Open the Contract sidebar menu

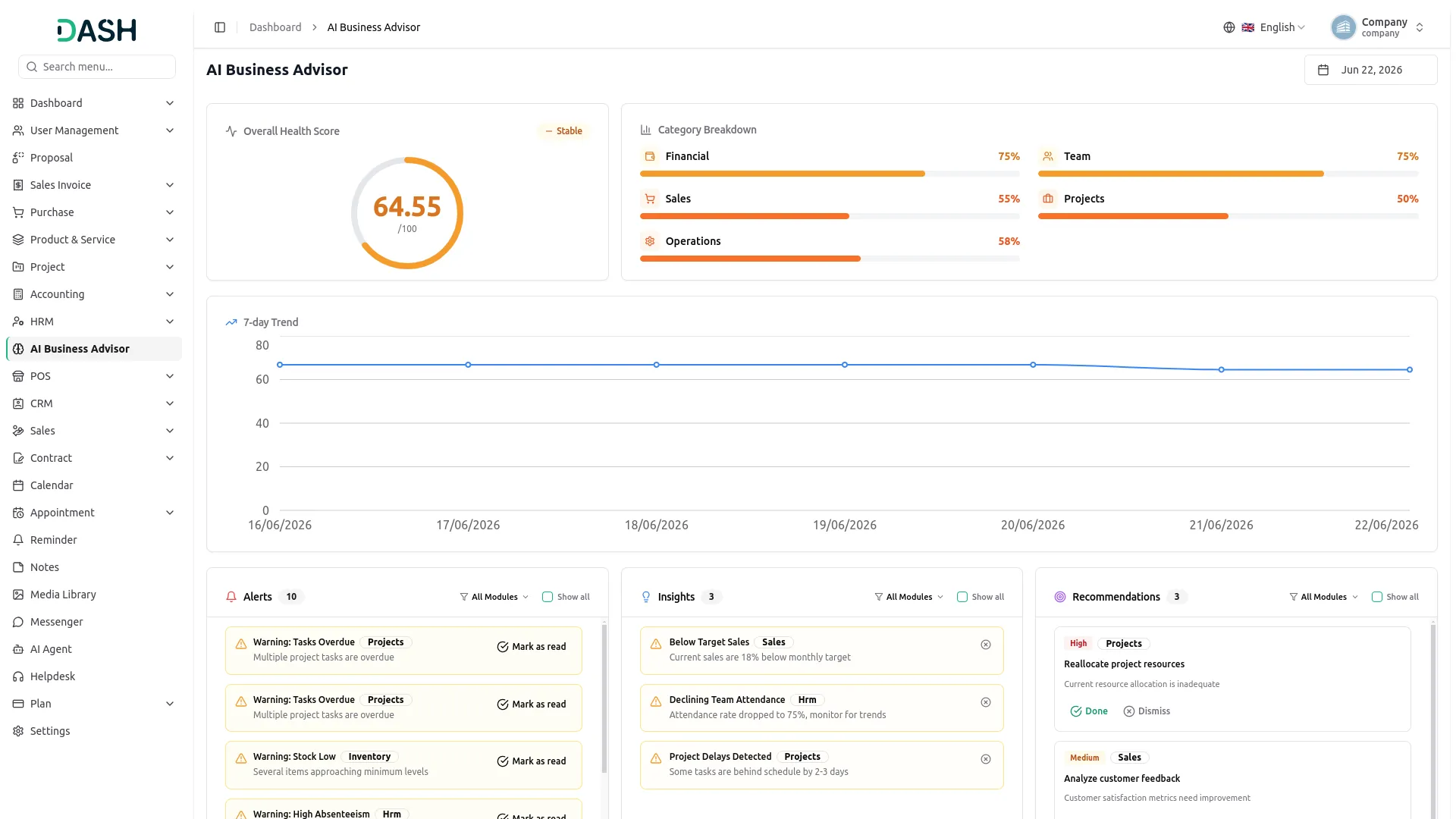[x=94, y=458]
